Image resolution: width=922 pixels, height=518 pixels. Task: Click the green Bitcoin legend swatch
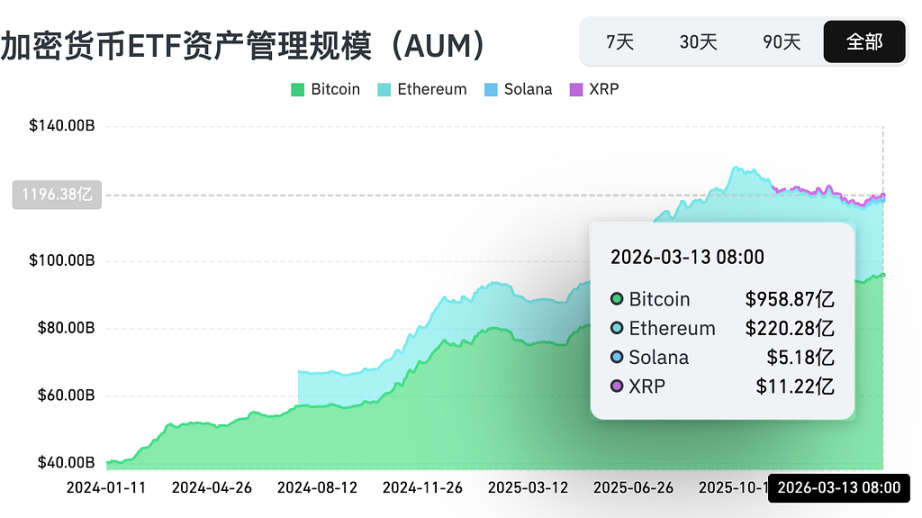click(297, 90)
